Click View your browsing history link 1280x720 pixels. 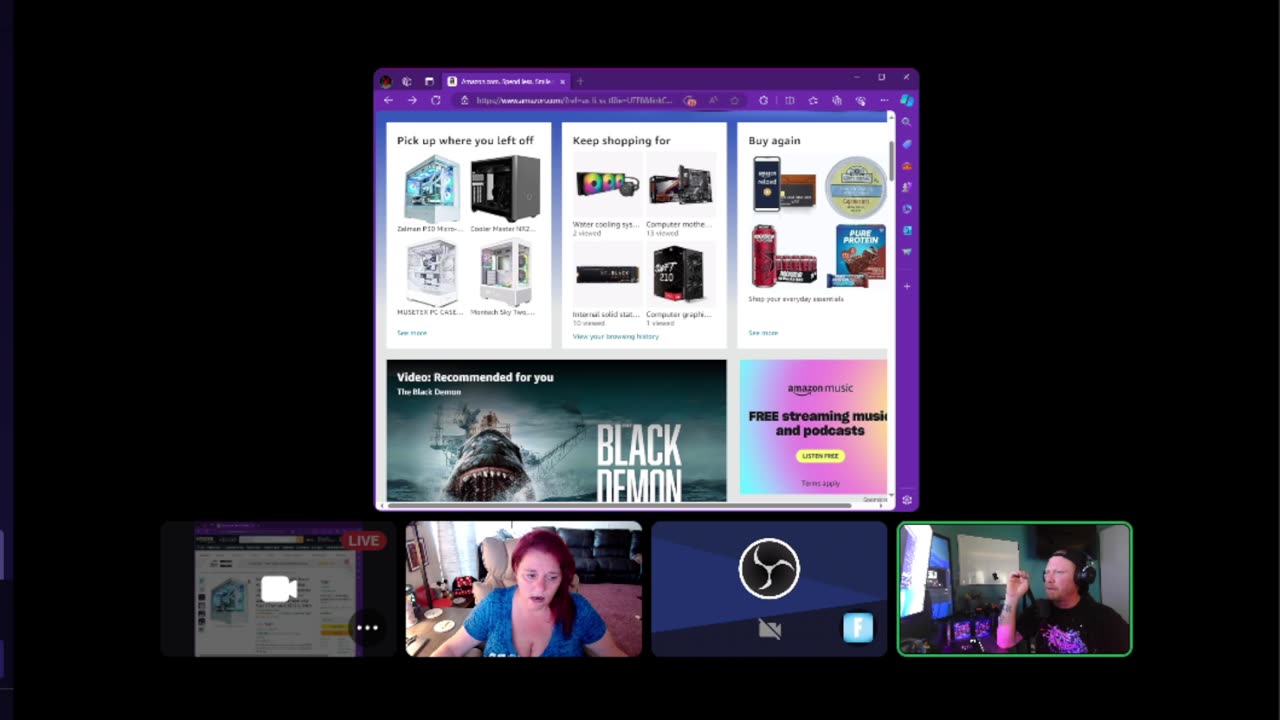(616, 337)
